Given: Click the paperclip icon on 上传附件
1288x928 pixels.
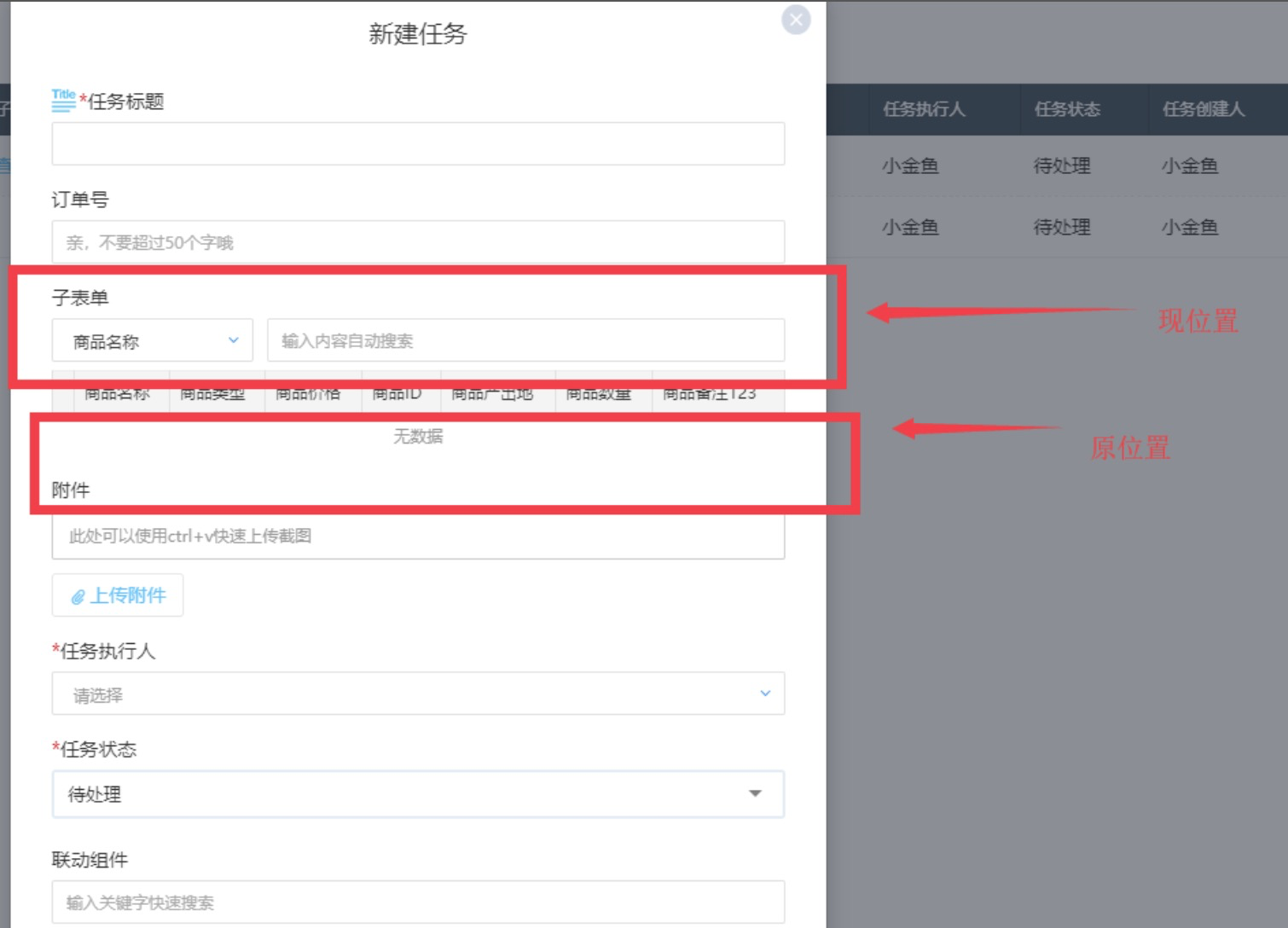Looking at the screenshot, I should [78, 596].
